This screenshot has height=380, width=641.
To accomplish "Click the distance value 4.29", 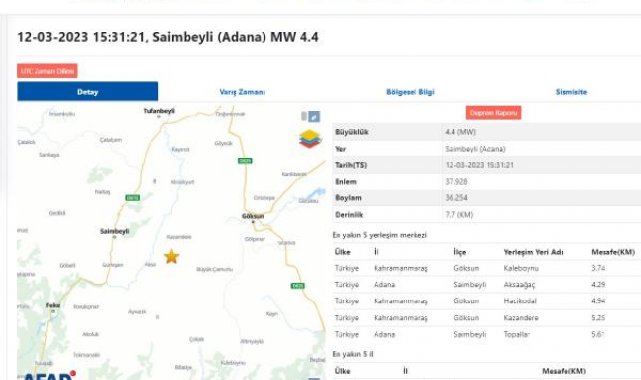I will pyautogui.click(x=598, y=284).
